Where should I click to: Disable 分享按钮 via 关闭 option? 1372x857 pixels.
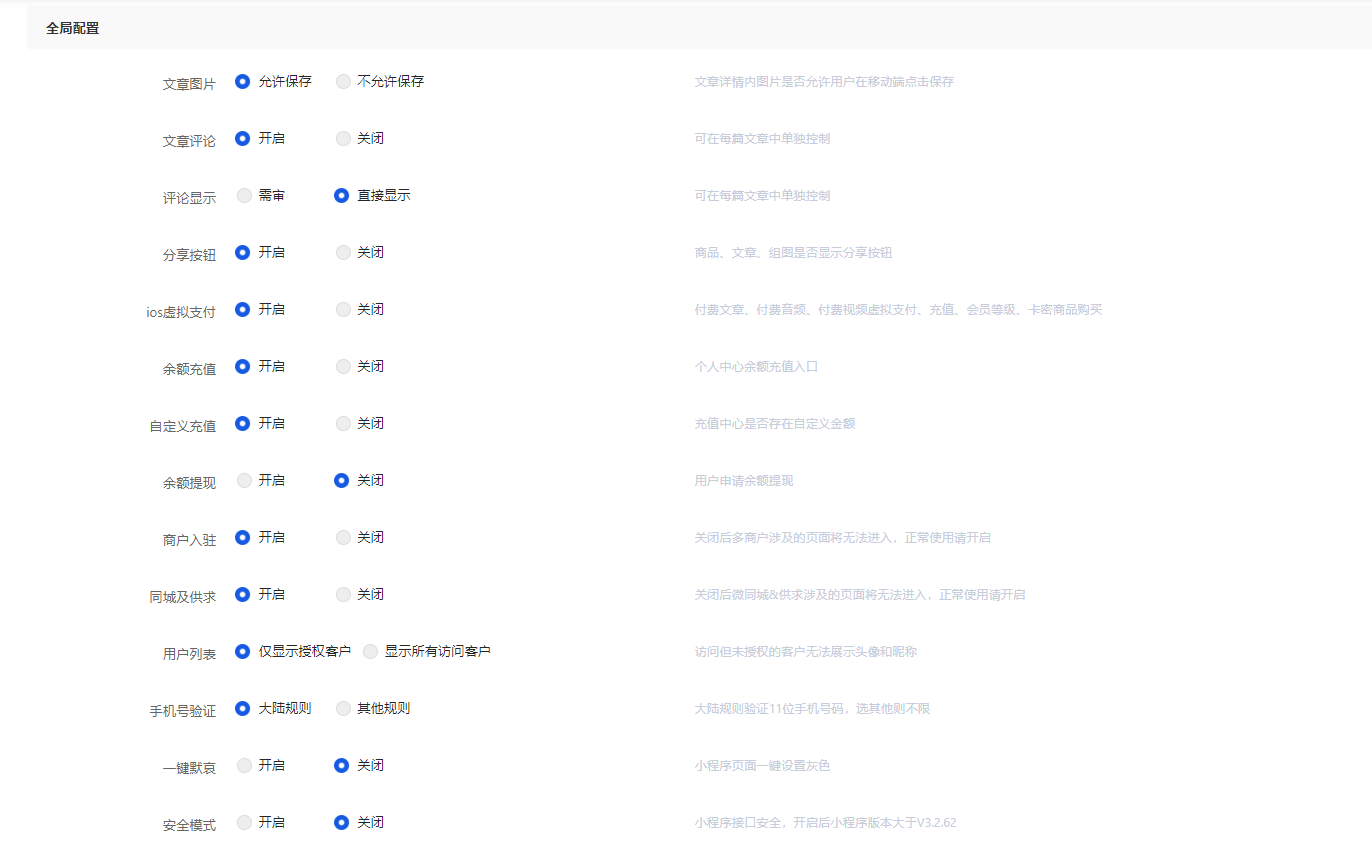[344, 253]
